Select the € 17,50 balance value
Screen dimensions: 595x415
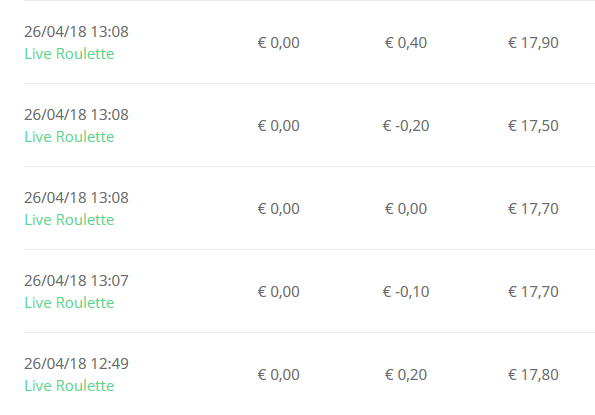point(533,126)
